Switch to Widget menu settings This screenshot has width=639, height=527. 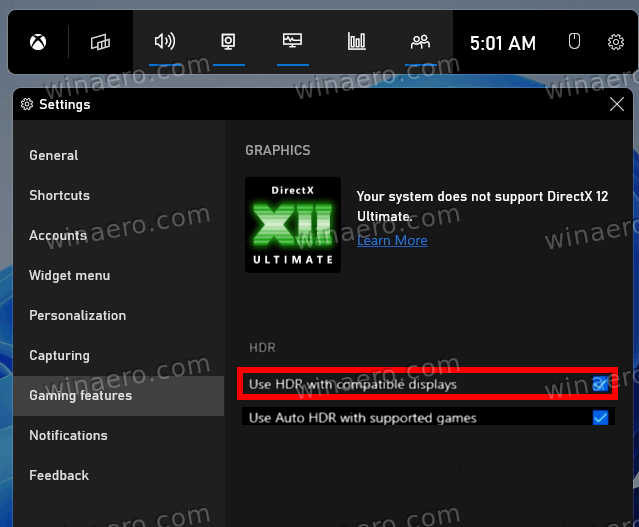pos(119,275)
